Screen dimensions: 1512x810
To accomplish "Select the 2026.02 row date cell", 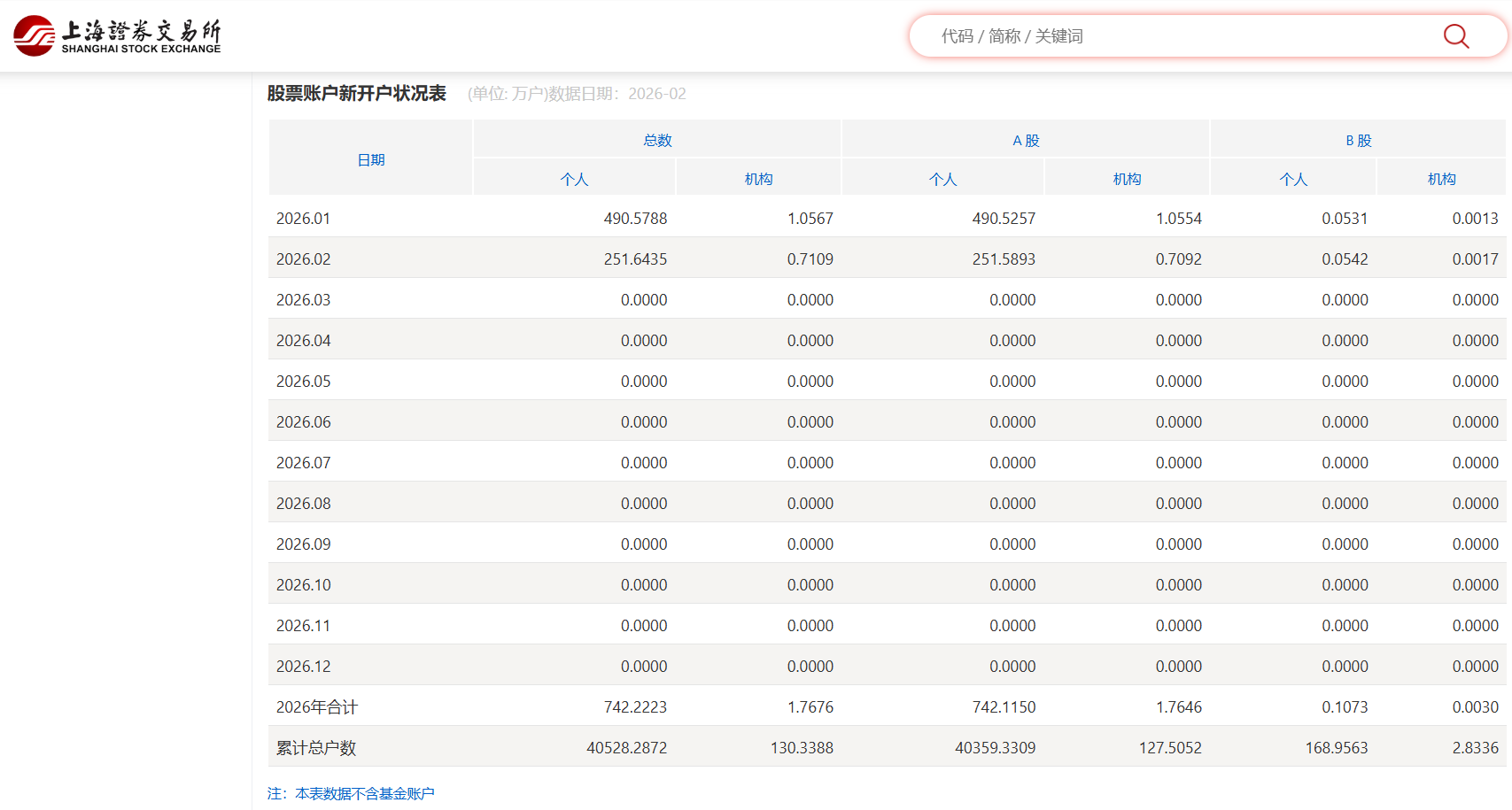I will pos(303,259).
